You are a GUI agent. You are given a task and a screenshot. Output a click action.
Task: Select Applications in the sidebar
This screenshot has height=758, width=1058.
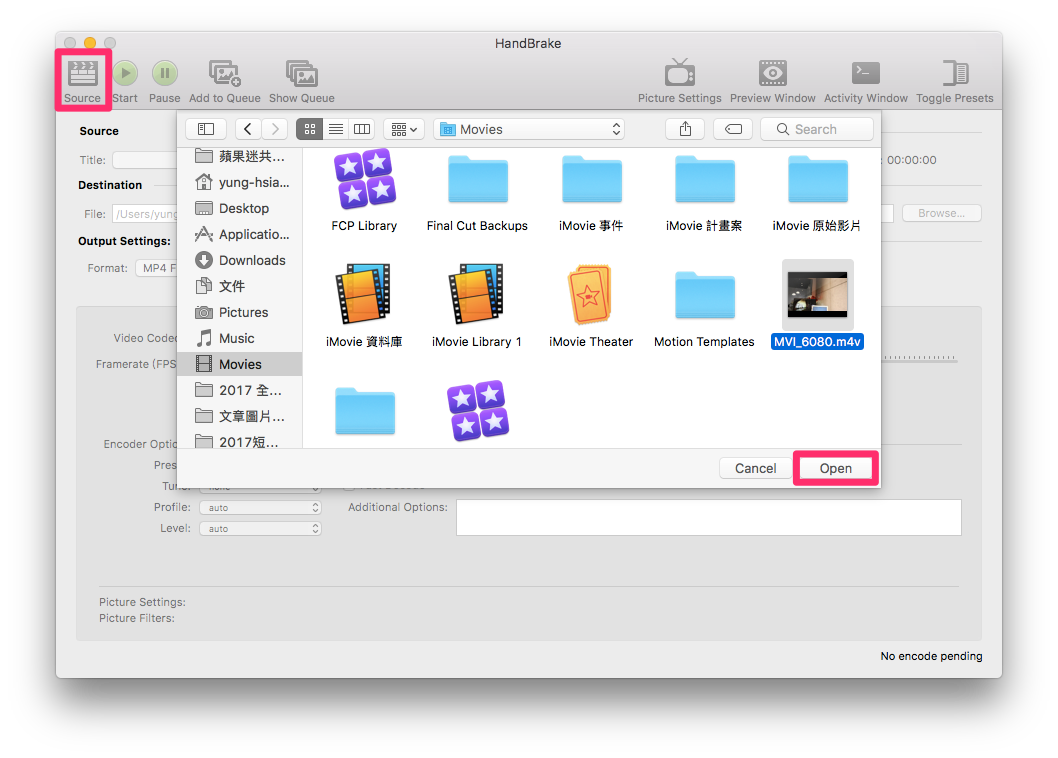240,234
